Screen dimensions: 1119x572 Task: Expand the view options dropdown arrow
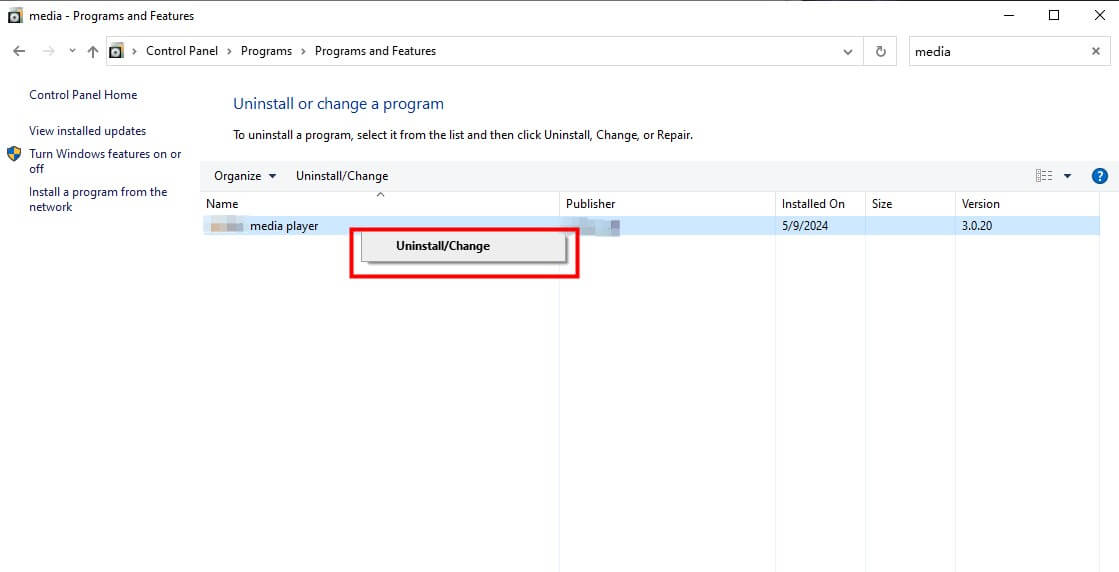point(1067,176)
